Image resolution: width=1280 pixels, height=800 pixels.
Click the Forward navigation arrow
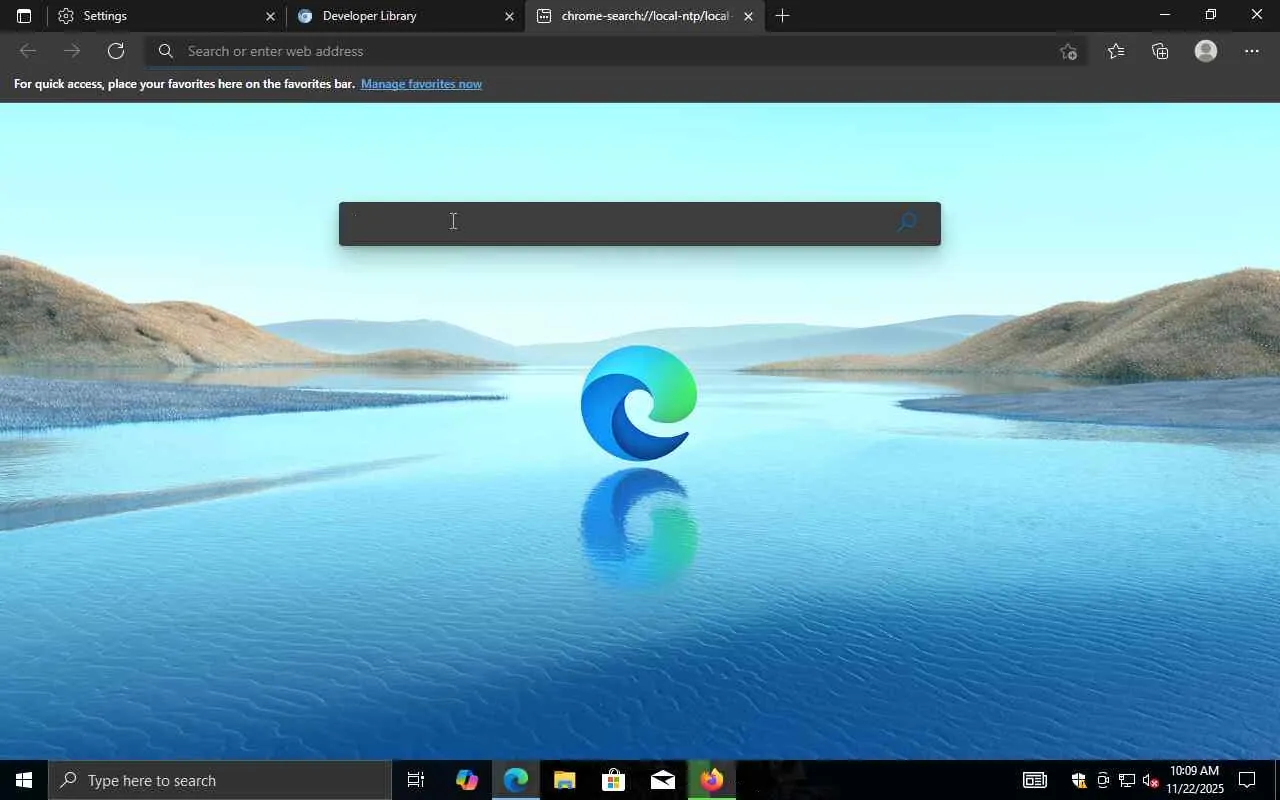[72, 51]
